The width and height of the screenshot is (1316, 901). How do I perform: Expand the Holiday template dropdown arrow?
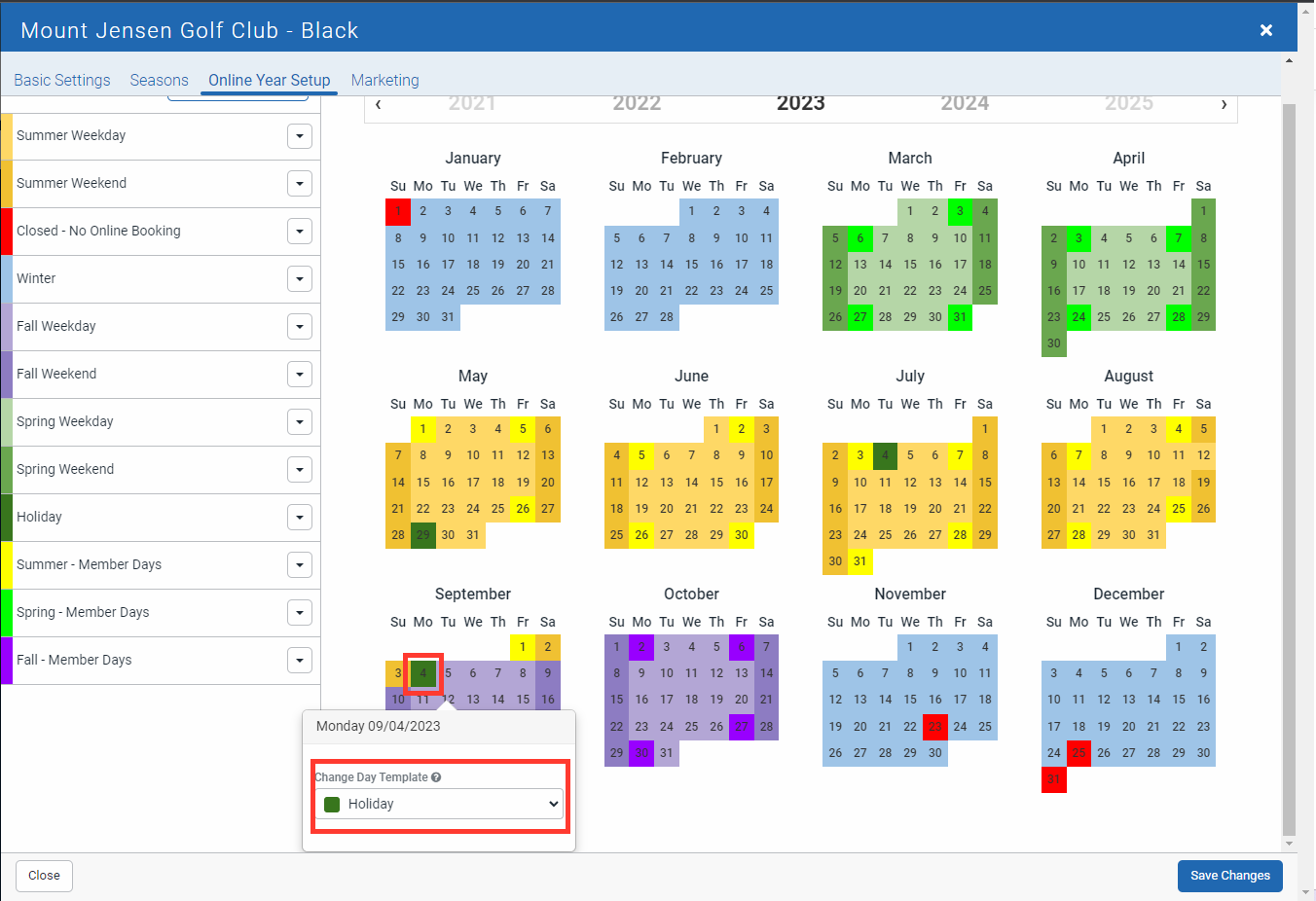pyautogui.click(x=300, y=518)
